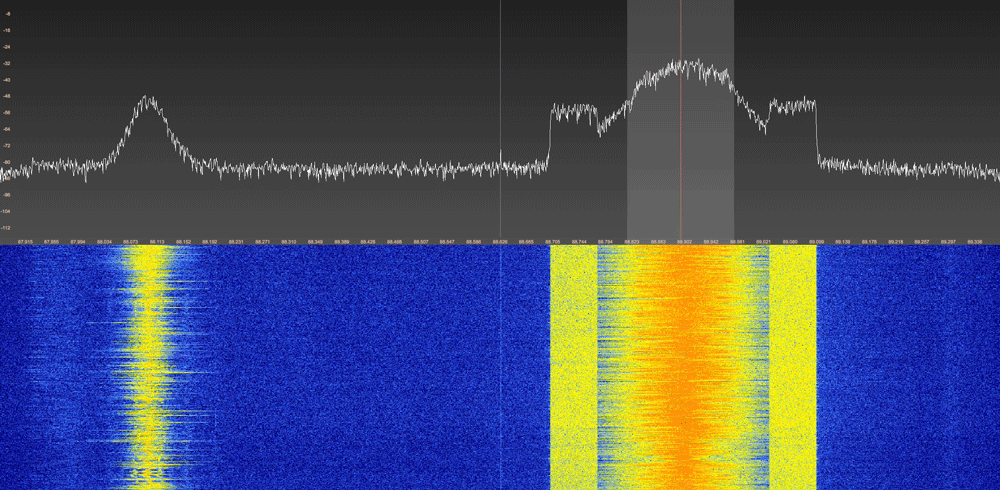The width and height of the screenshot is (1000, 490).
Task: Click the right yellow sideband in waterfall
Action: [793, 370]
